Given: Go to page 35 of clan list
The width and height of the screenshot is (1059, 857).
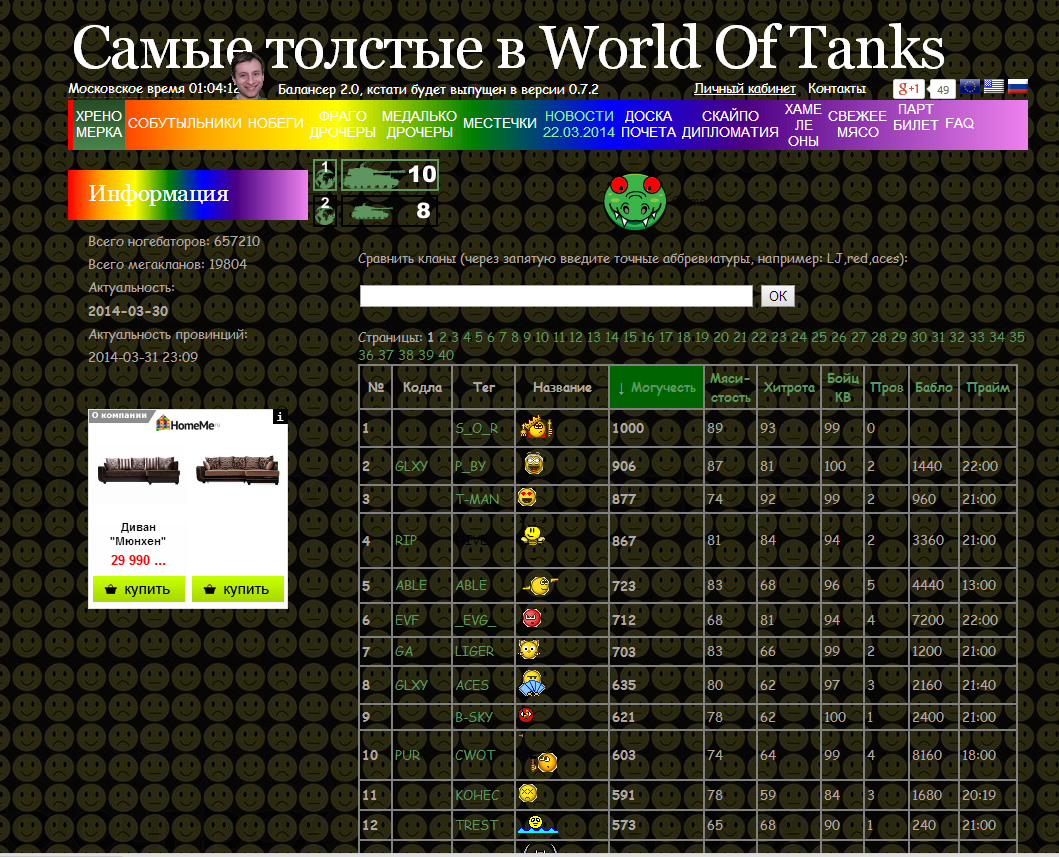Looking at the screenshot, I should click(1017, 337).
